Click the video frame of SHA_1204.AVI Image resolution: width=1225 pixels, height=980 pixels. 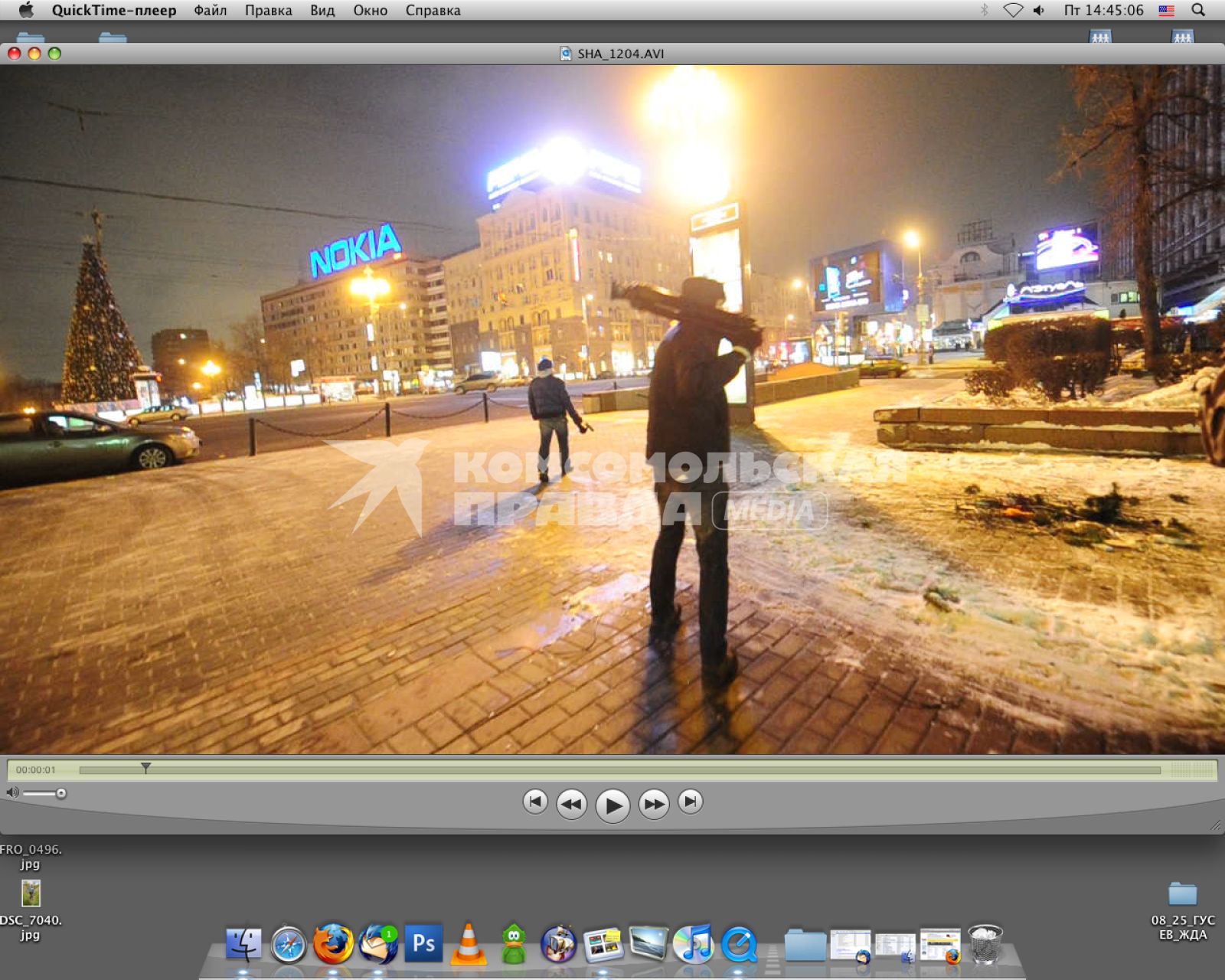coord(612,410)
